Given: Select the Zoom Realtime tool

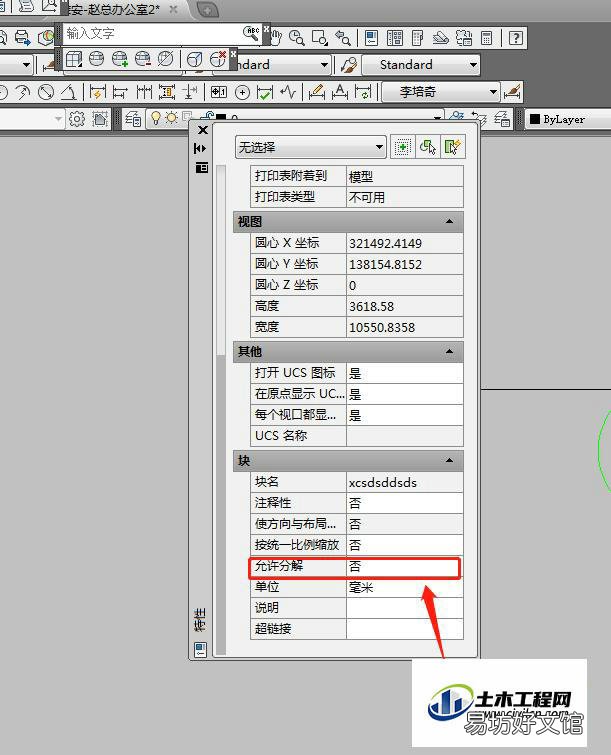Looking at the screenshot, I should click(297, 38).
